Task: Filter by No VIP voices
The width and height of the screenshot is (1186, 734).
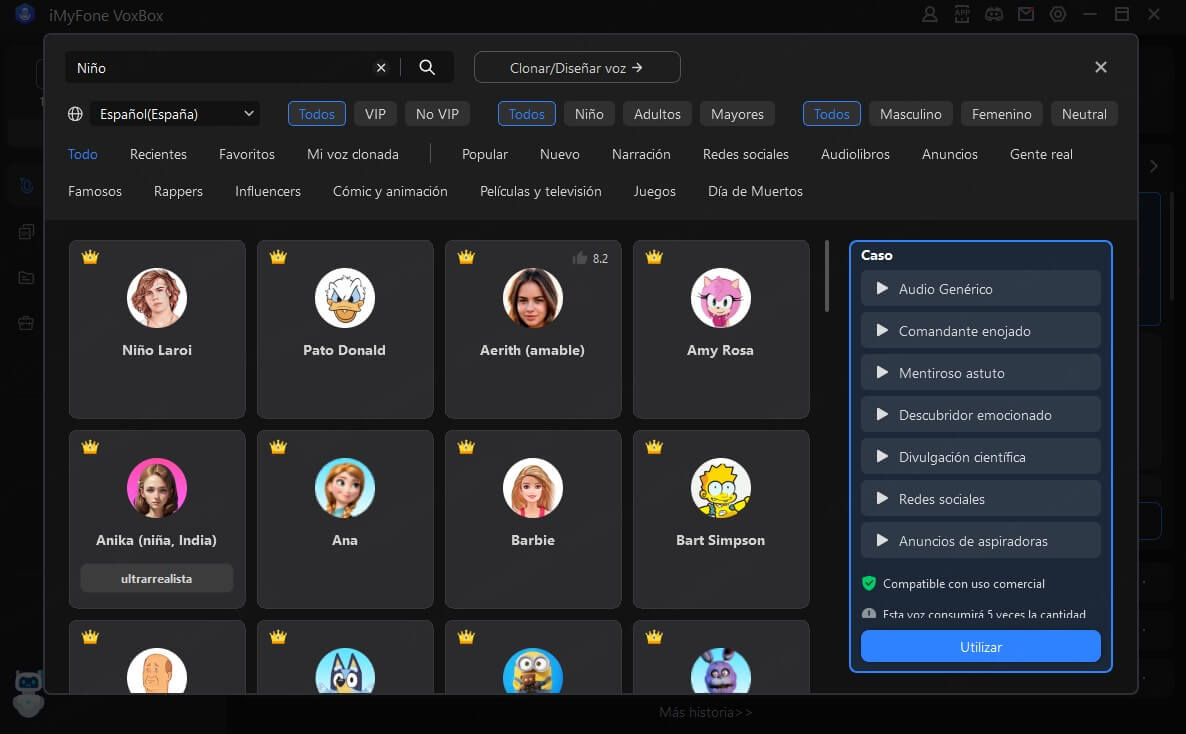Action: tap(437, 114)
